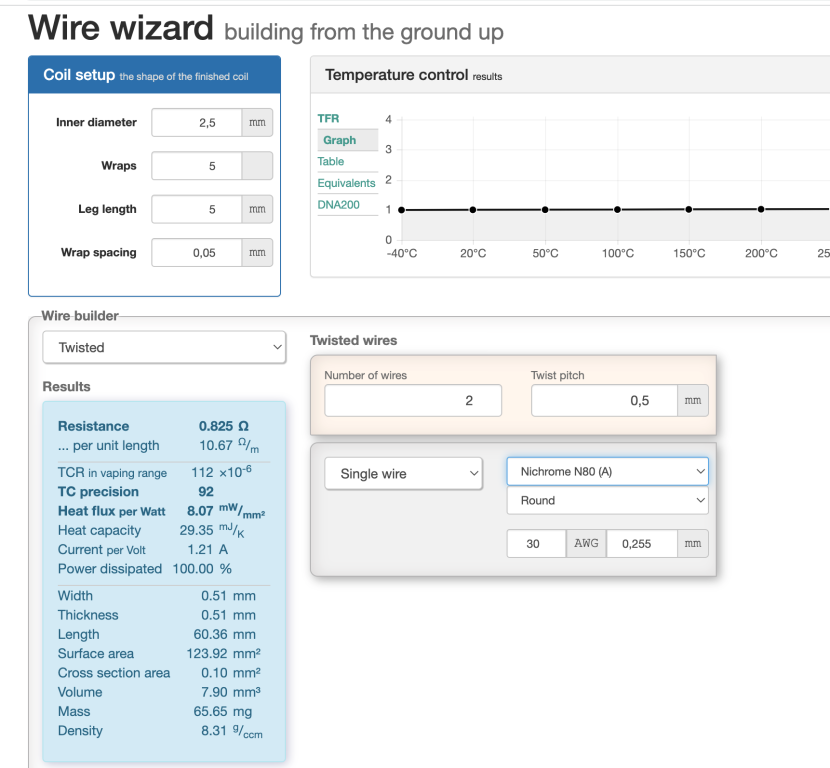830x768 pixels.
Task: Open the Single wire dropdown
Action: (x=403, y=474)
